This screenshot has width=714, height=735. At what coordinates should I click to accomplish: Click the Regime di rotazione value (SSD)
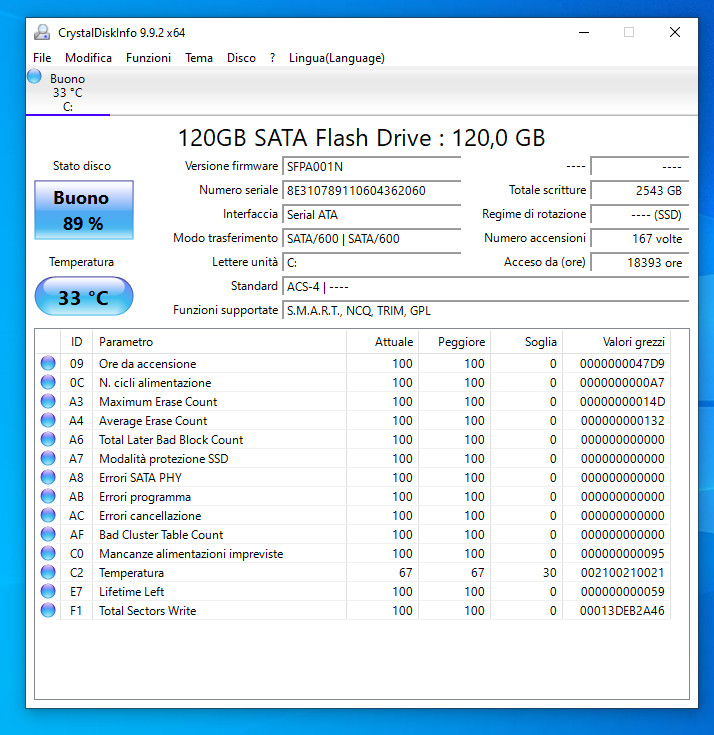pos(639,215)
